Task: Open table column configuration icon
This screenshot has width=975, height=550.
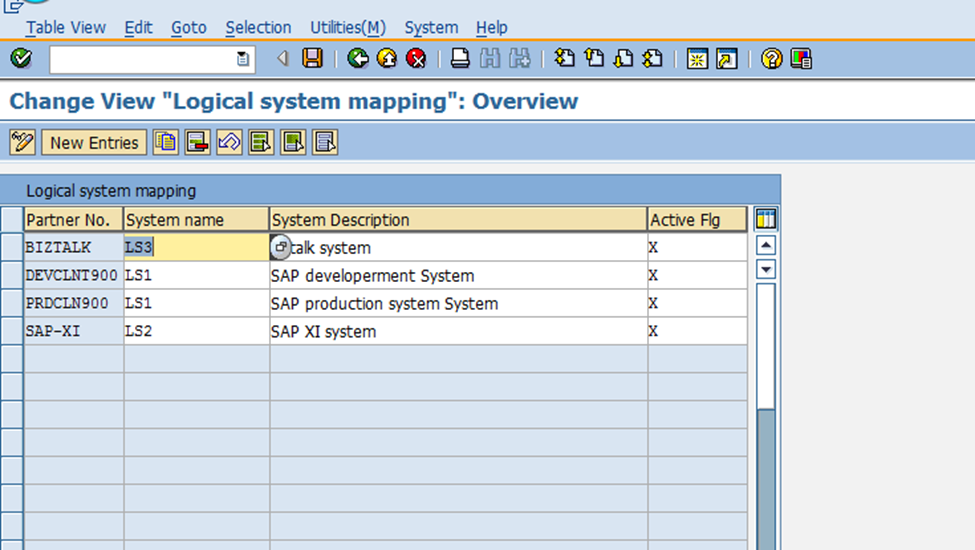Action: [x=765, y=219]
